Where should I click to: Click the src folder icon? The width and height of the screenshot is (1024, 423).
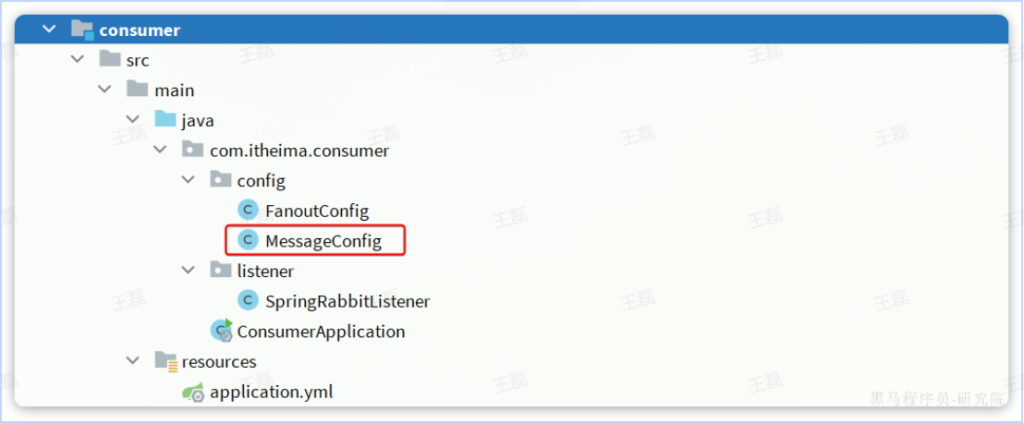coord(110,60)
